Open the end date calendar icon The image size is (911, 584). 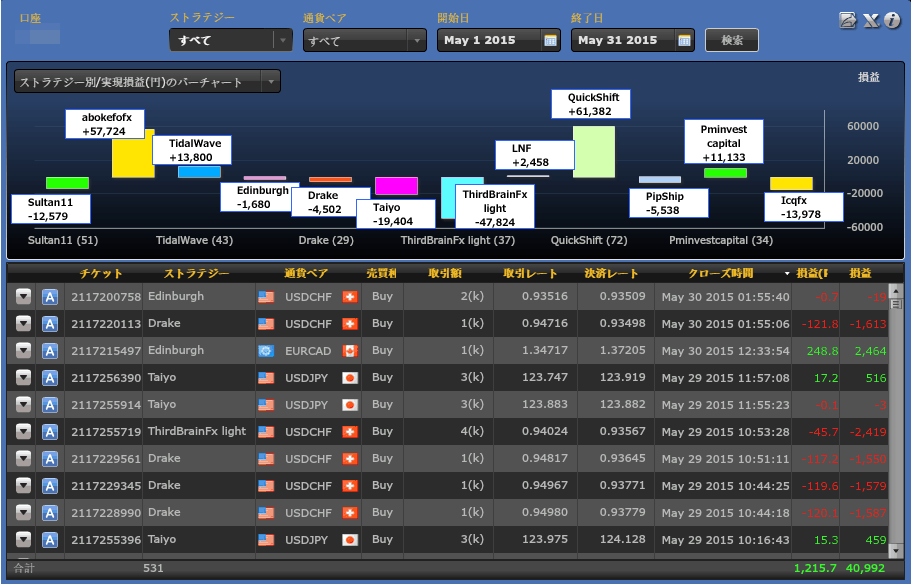(x=684, y=40)
